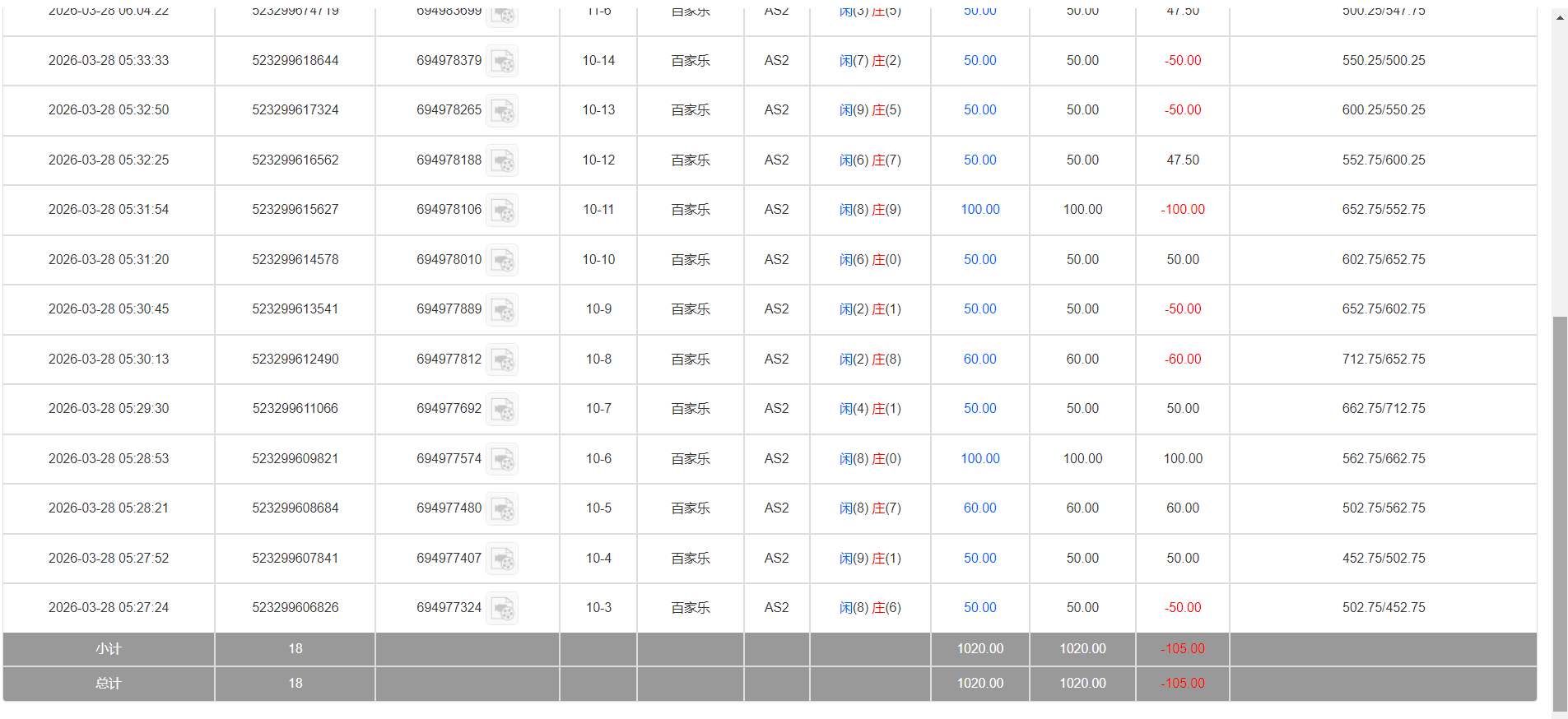Select the 小计 subtotal row label
Viewport: 1568px width, 719px height.
point(108,649)
